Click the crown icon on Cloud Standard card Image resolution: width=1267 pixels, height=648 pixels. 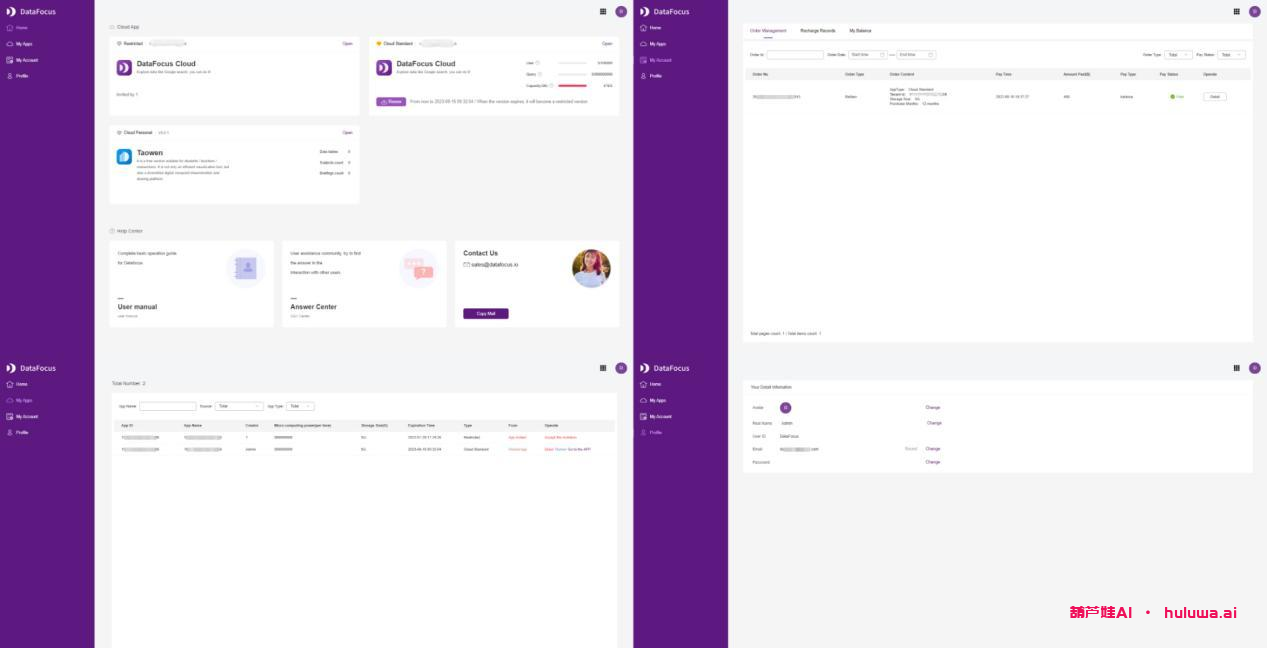click(x=379, y=44)
